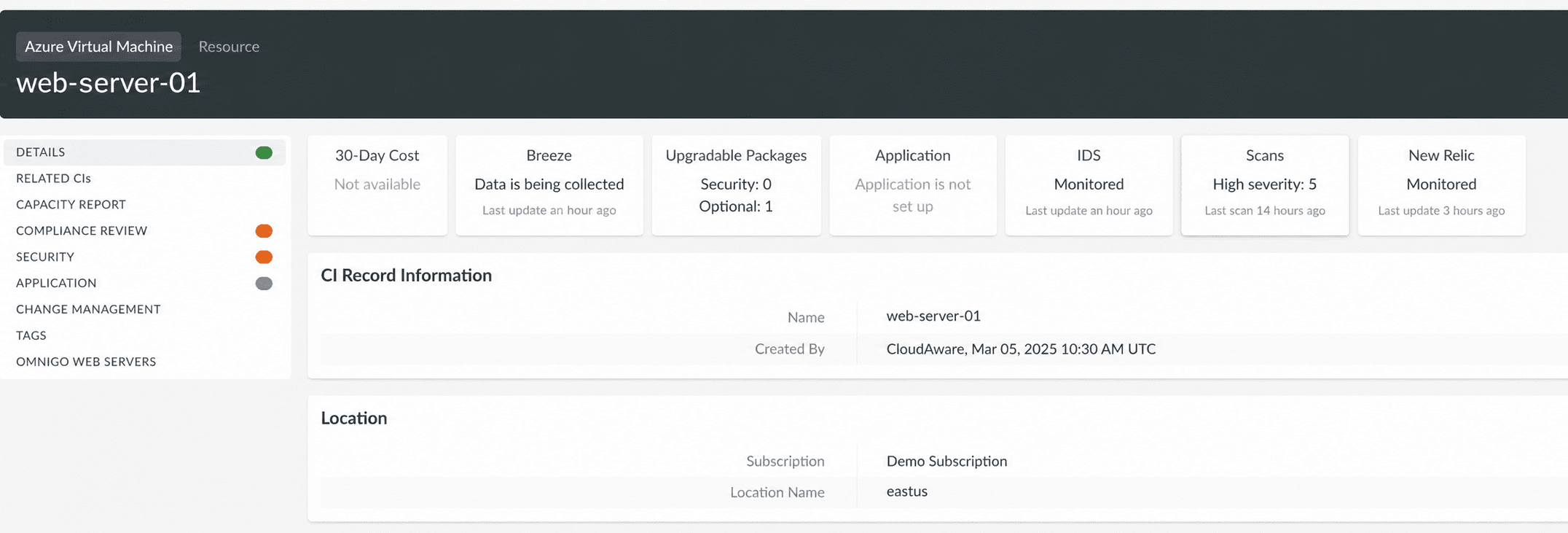Open the Scans high severity card
Viewport: 1568px width, 533px height.
pos(1265,185)
